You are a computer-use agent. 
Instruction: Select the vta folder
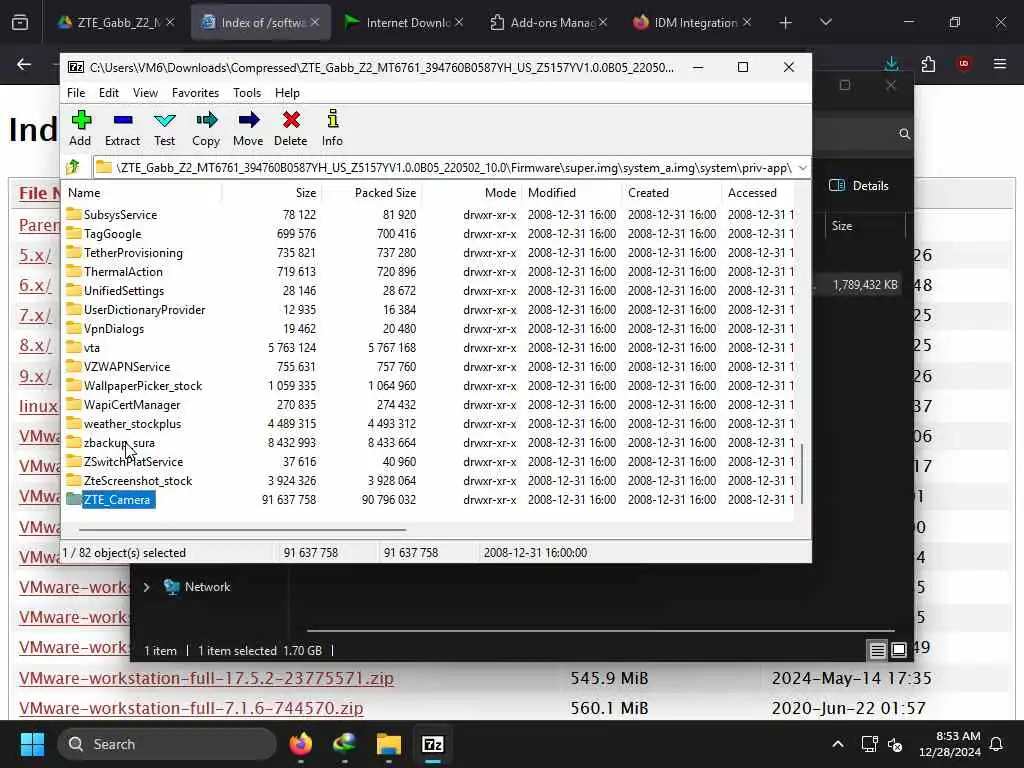click(x=91, y=347)
